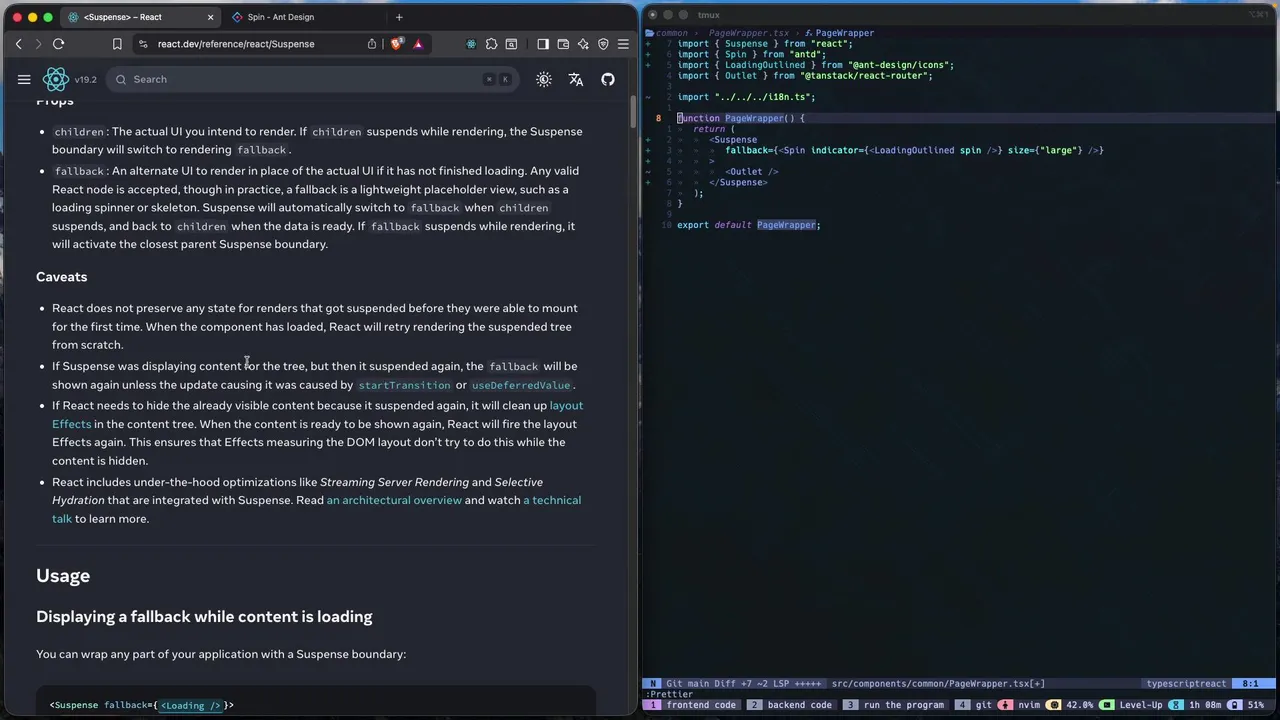The image size is (1280, 720).
Task: Click the v19.2 version label
Action: (86, 80)
